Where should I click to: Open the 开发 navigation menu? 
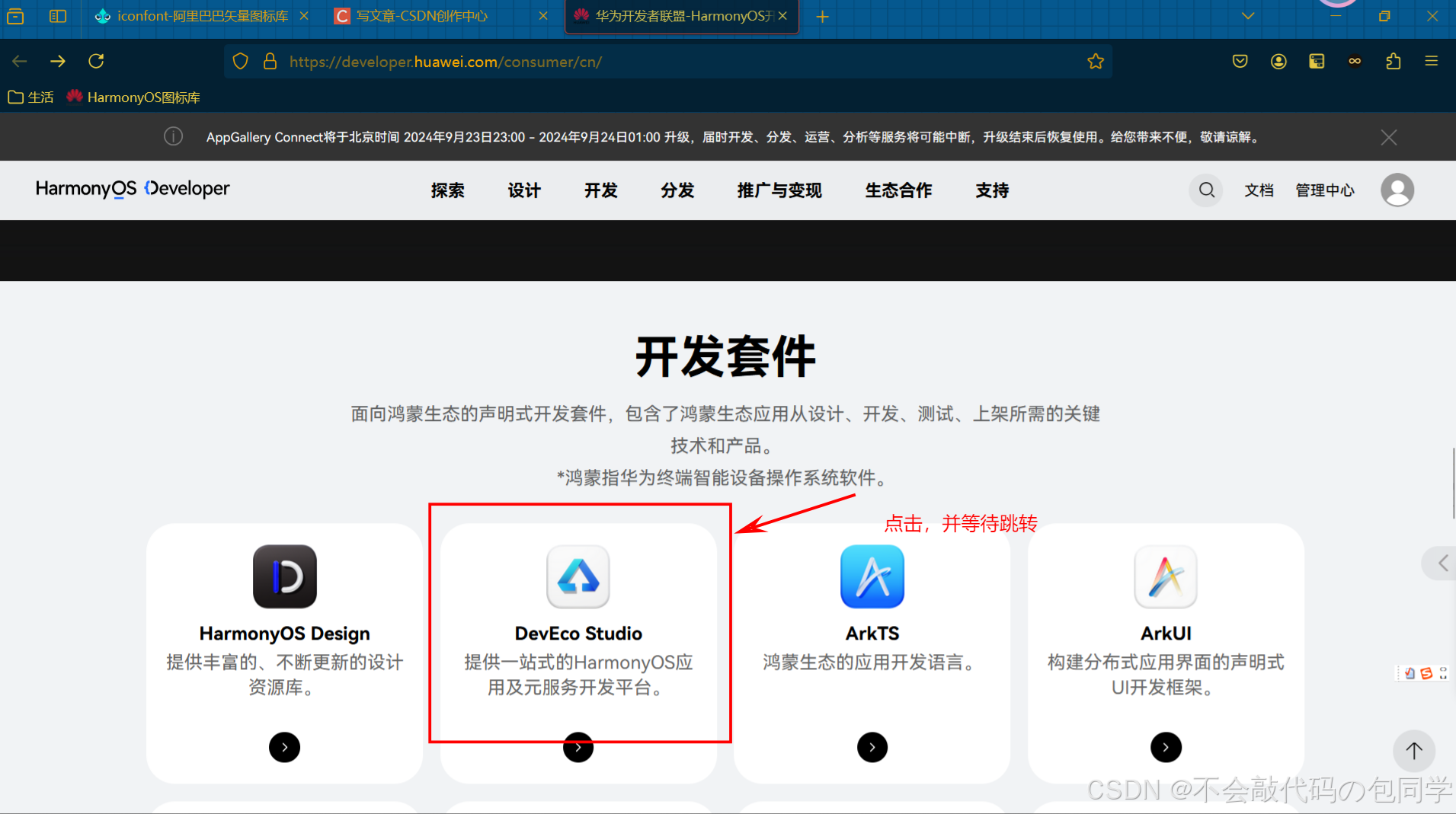pos(601,190)
